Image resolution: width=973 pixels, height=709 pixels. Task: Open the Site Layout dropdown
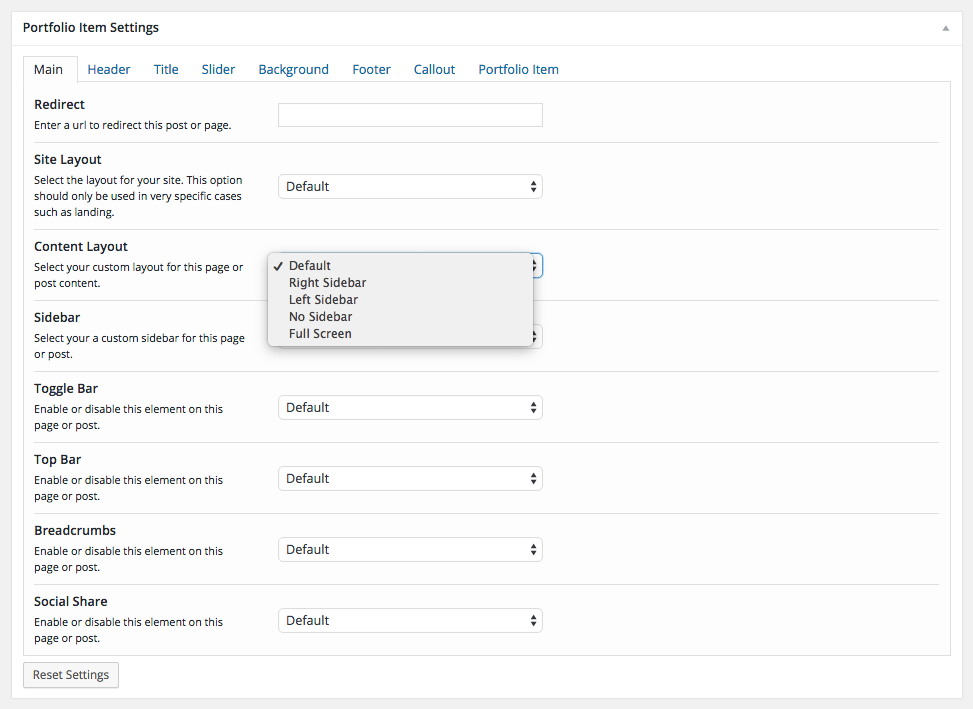(x=410, y=187)
